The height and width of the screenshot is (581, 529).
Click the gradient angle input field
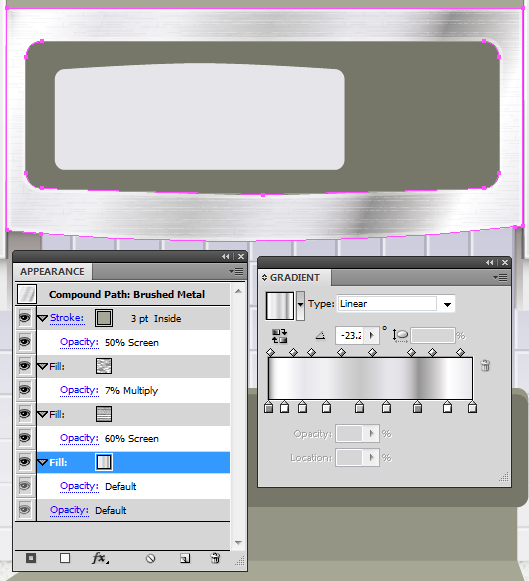click(x=350, y=336)
